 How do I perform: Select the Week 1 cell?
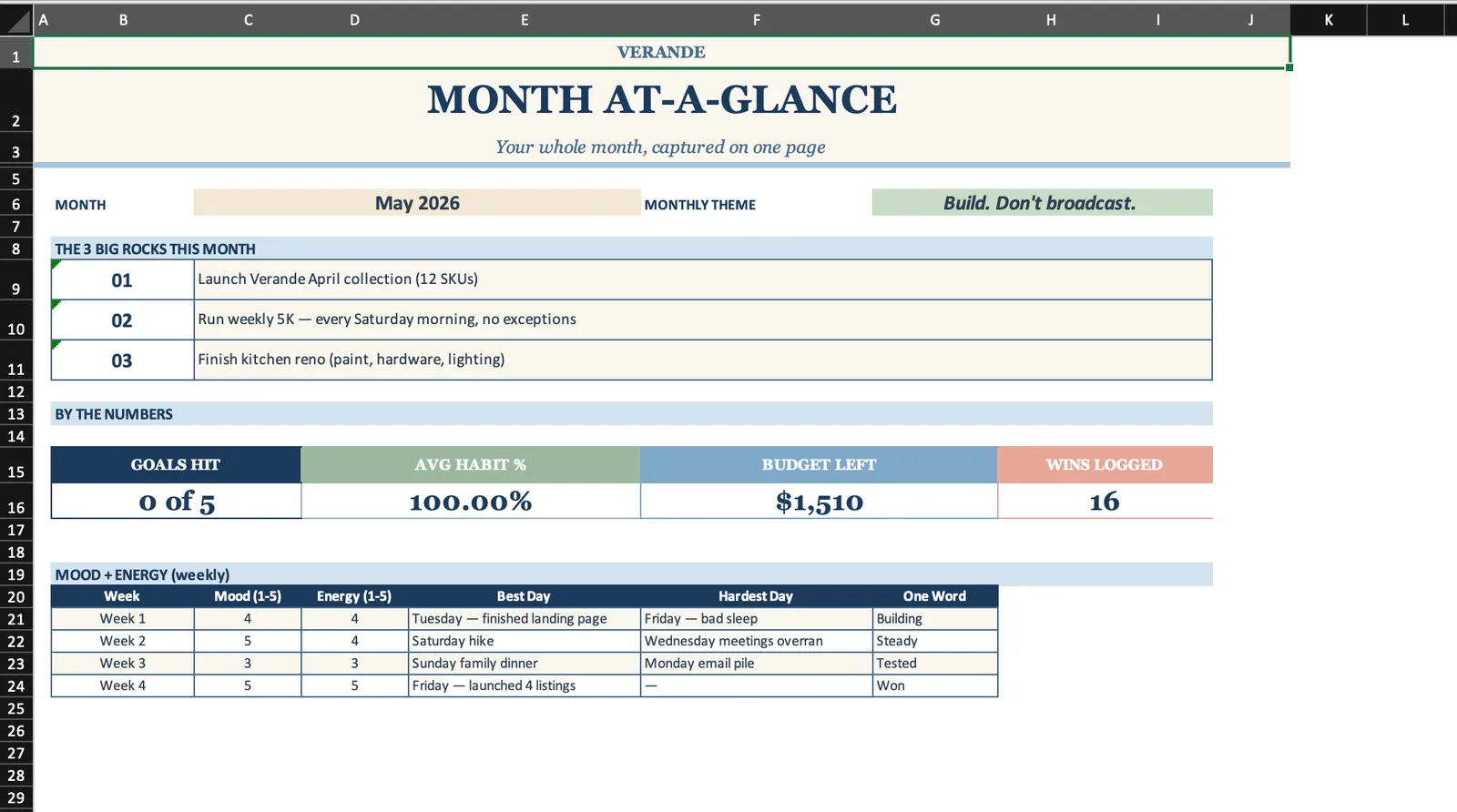coord(122,618)
